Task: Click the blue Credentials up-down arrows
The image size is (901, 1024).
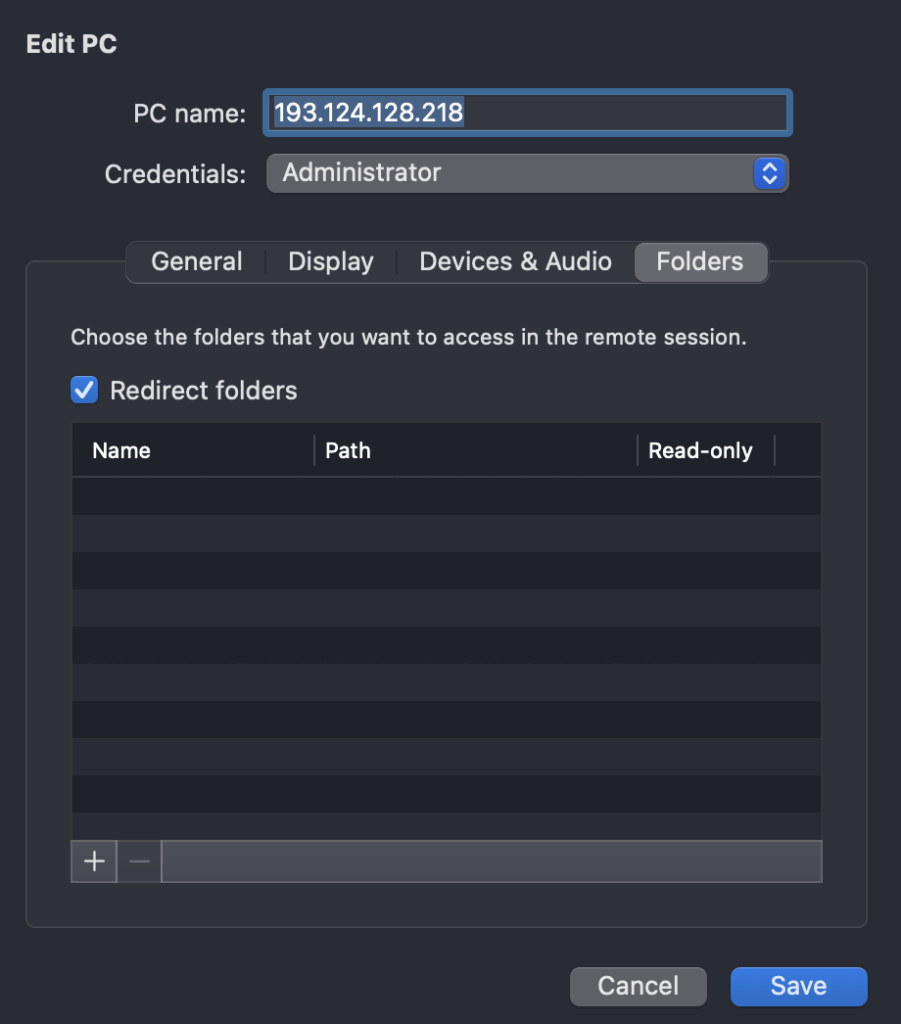Action: coord(769,173)
